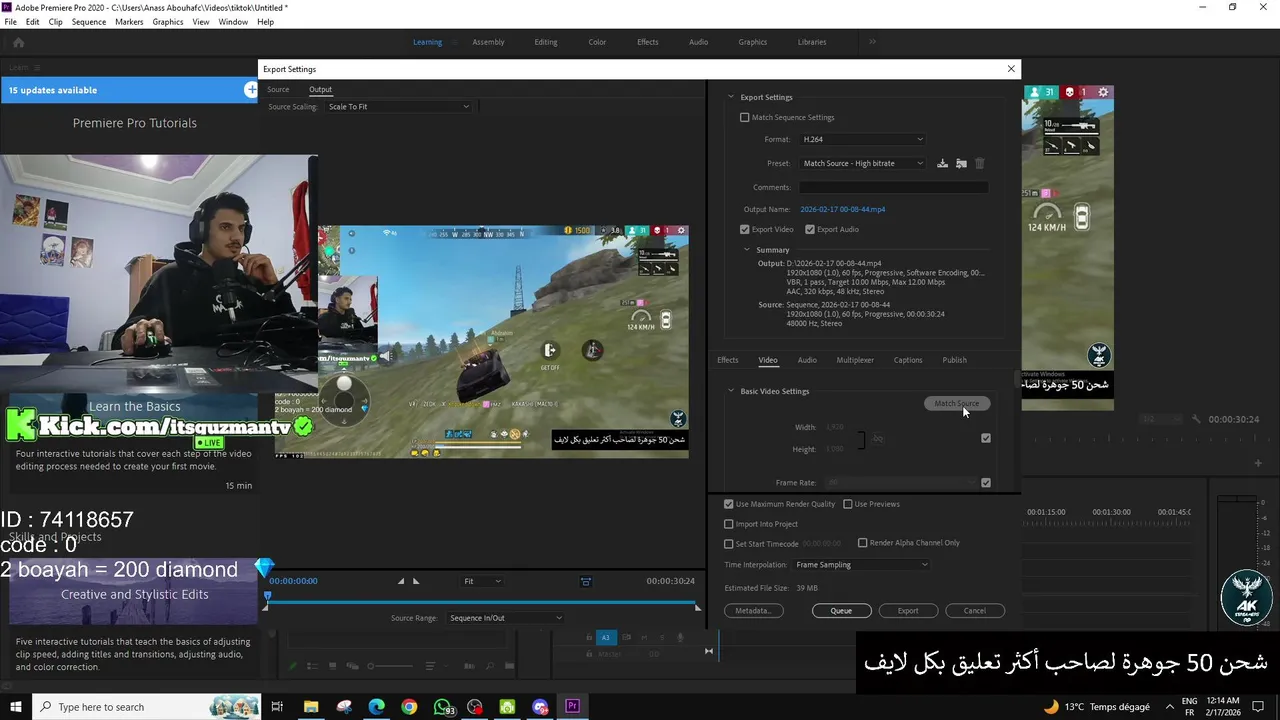
Task: Switch to the Captions tab
Action: click(908, 360)
